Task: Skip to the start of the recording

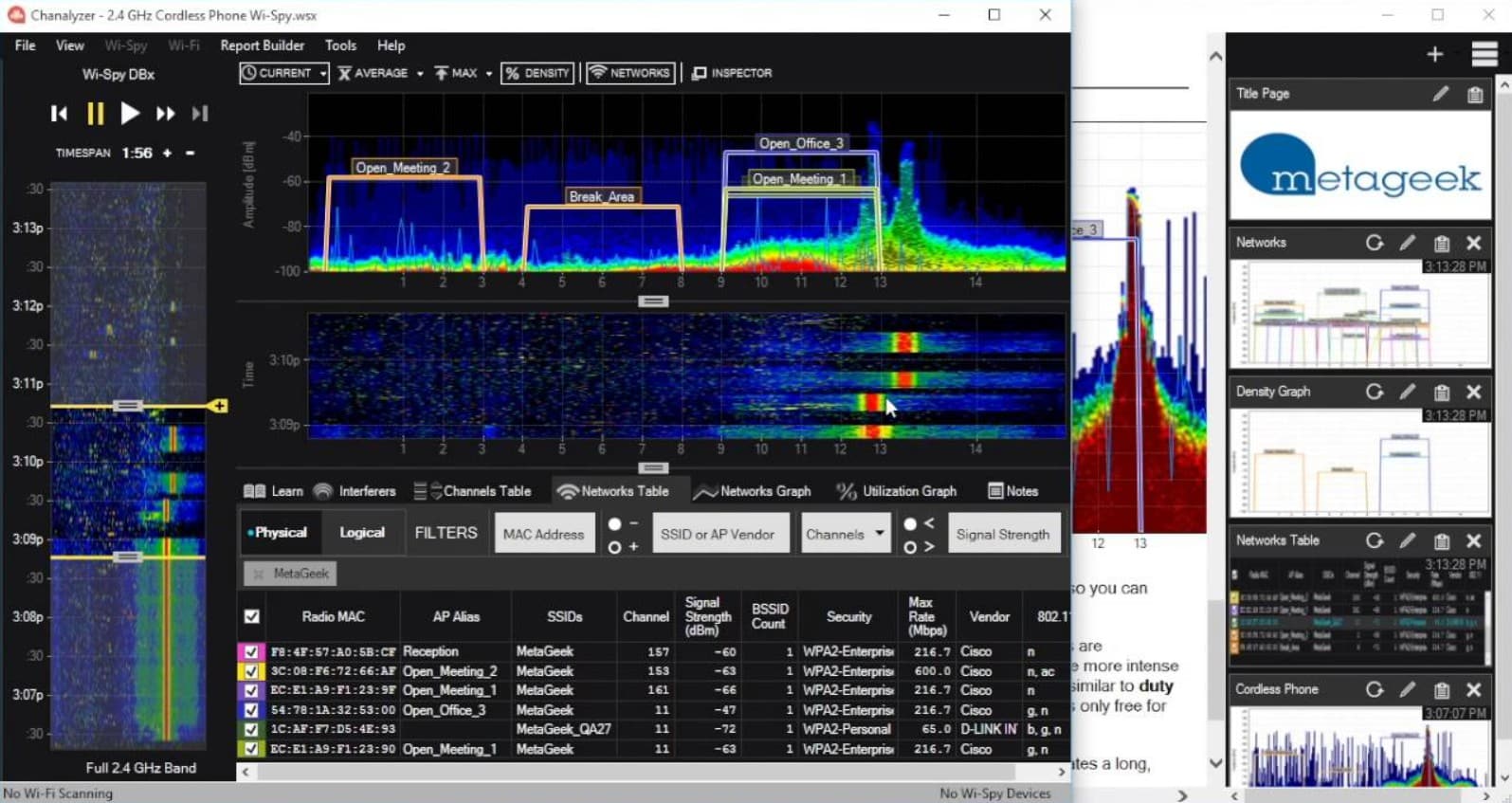Action: point(59,114)
